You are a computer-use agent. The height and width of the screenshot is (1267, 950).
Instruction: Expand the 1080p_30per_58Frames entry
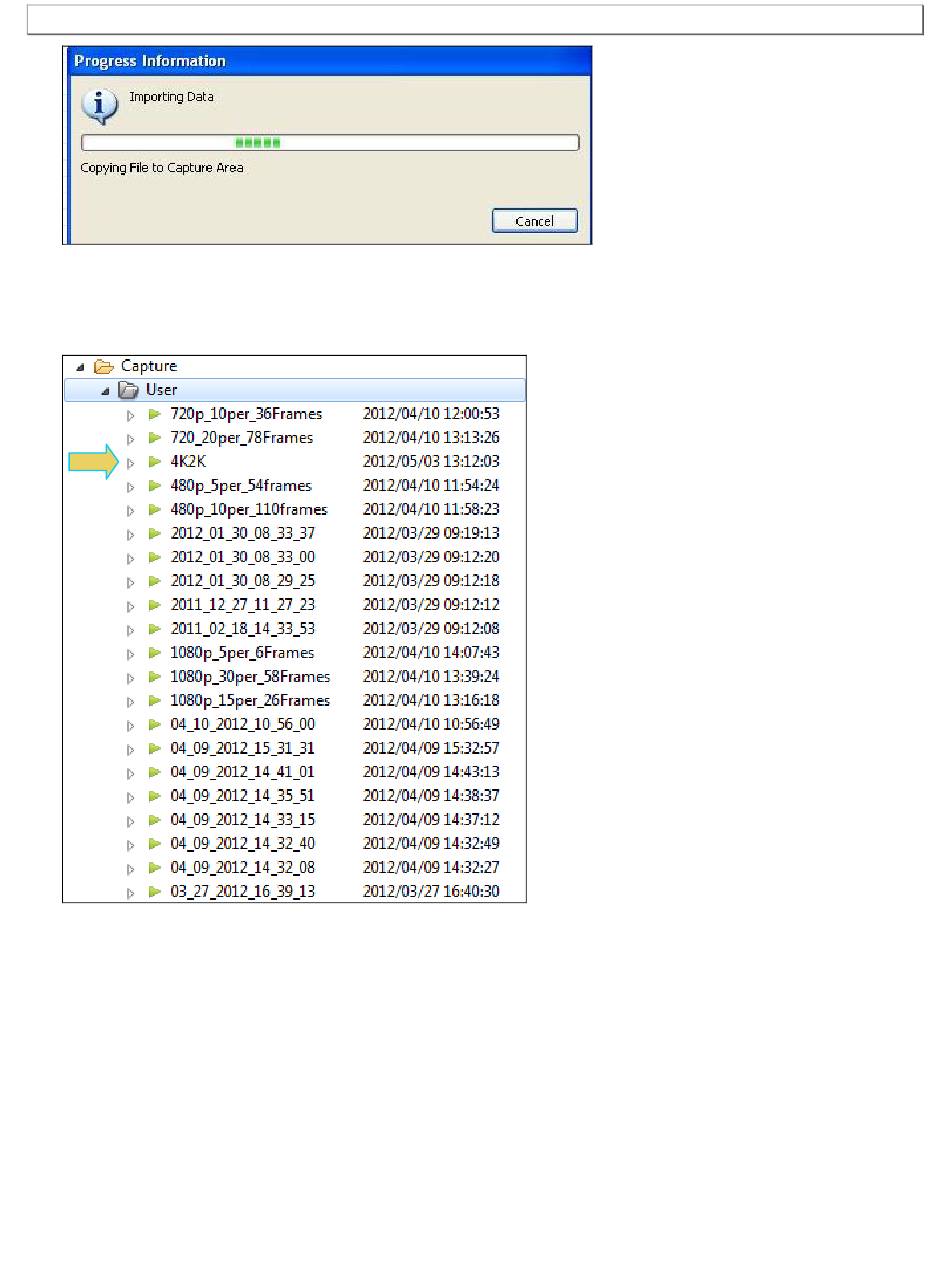pyautogui.click(x=130, y=677)
